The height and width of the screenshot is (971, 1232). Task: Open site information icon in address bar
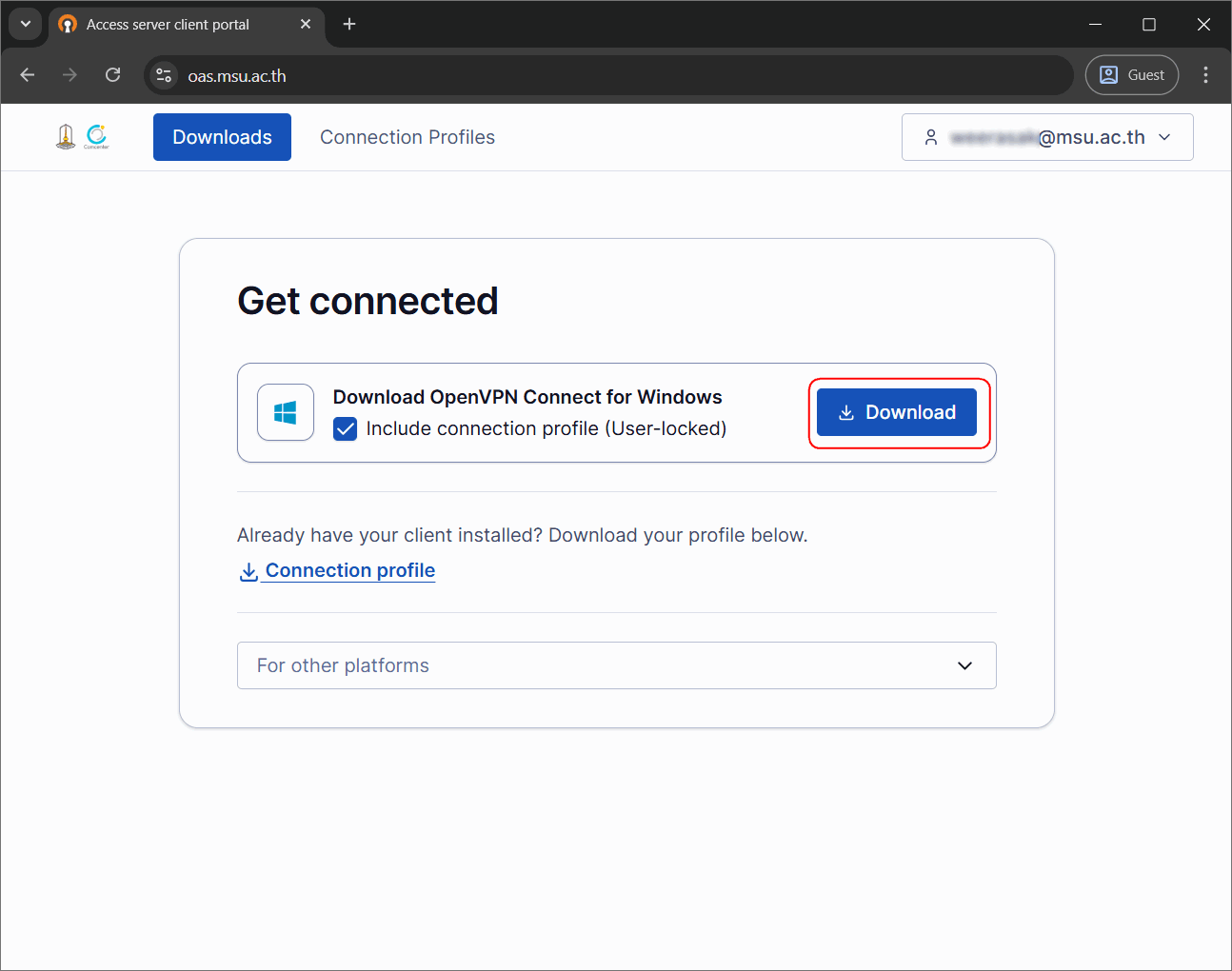(164, 75)
